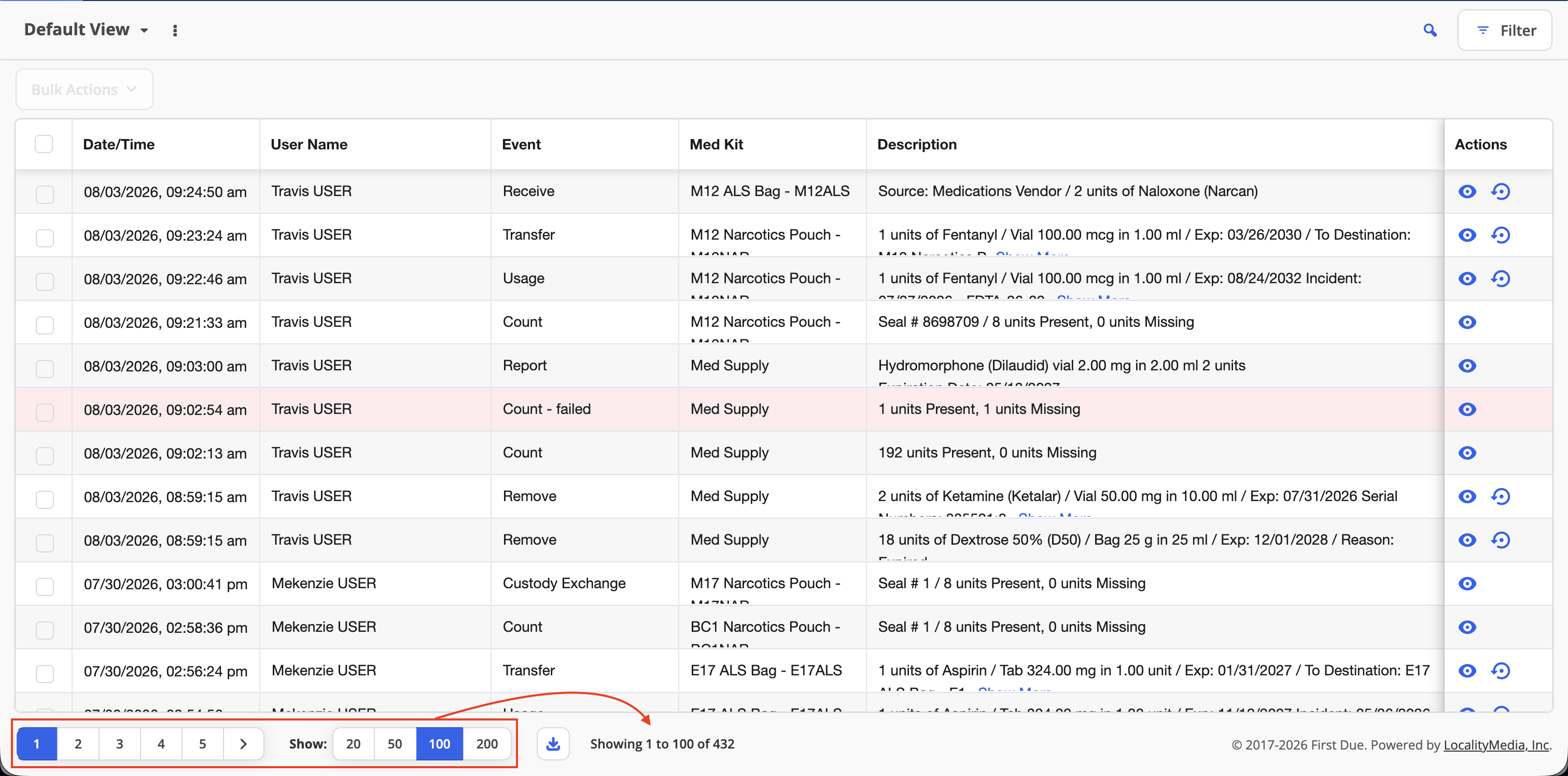Revert the 09:23:24 am Transfer event
The image size is (1568, 776).
1501,235
